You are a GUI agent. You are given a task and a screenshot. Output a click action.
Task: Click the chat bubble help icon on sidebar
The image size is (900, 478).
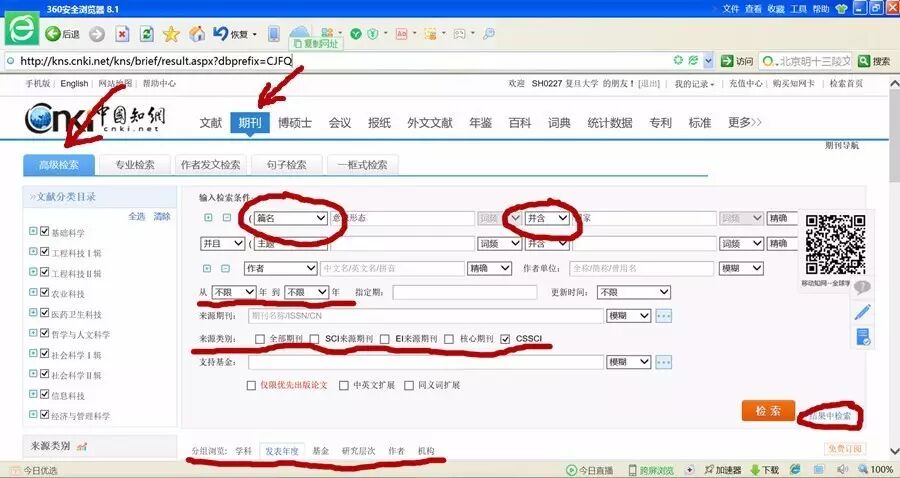(x=862, y=287)
